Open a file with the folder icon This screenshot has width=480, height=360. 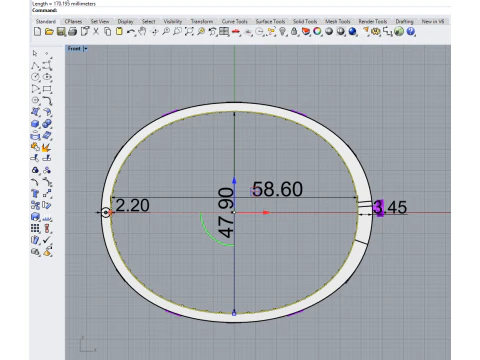tap(49, 32)
